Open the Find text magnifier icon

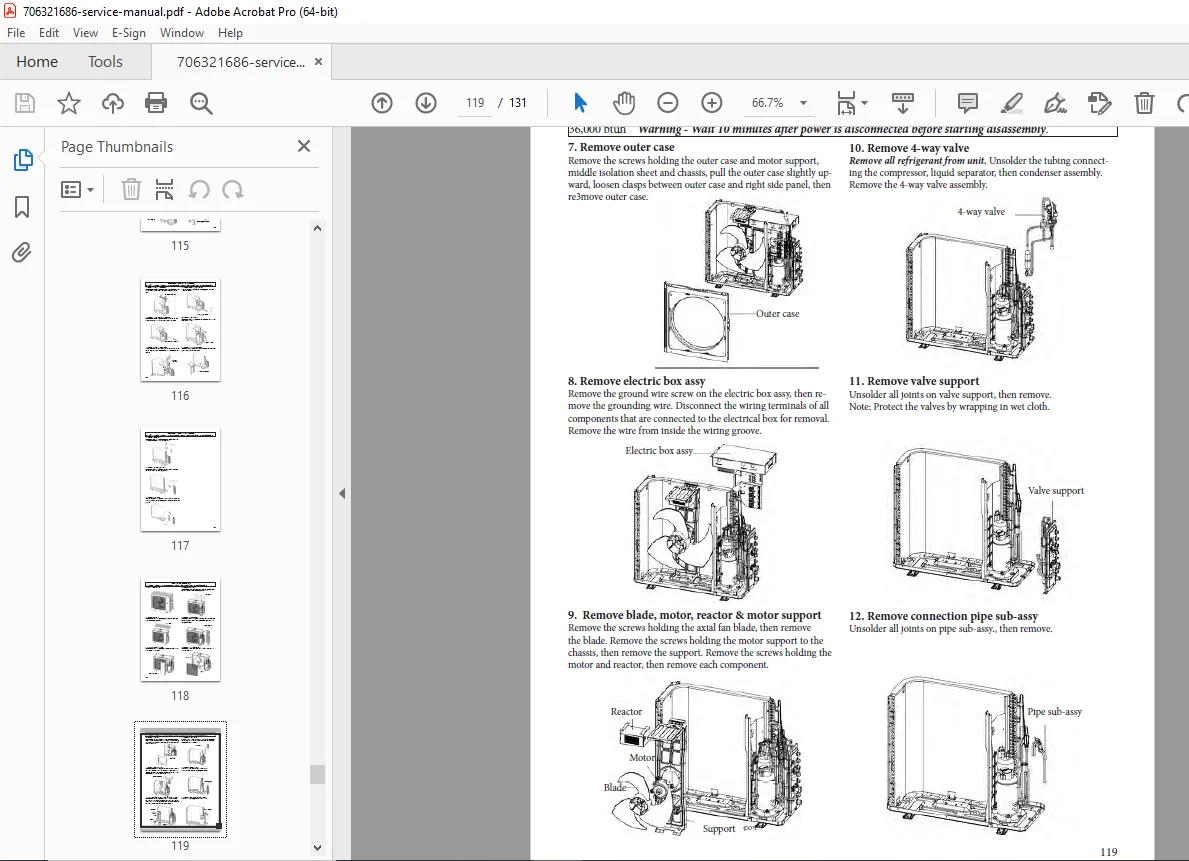point(201,102)
